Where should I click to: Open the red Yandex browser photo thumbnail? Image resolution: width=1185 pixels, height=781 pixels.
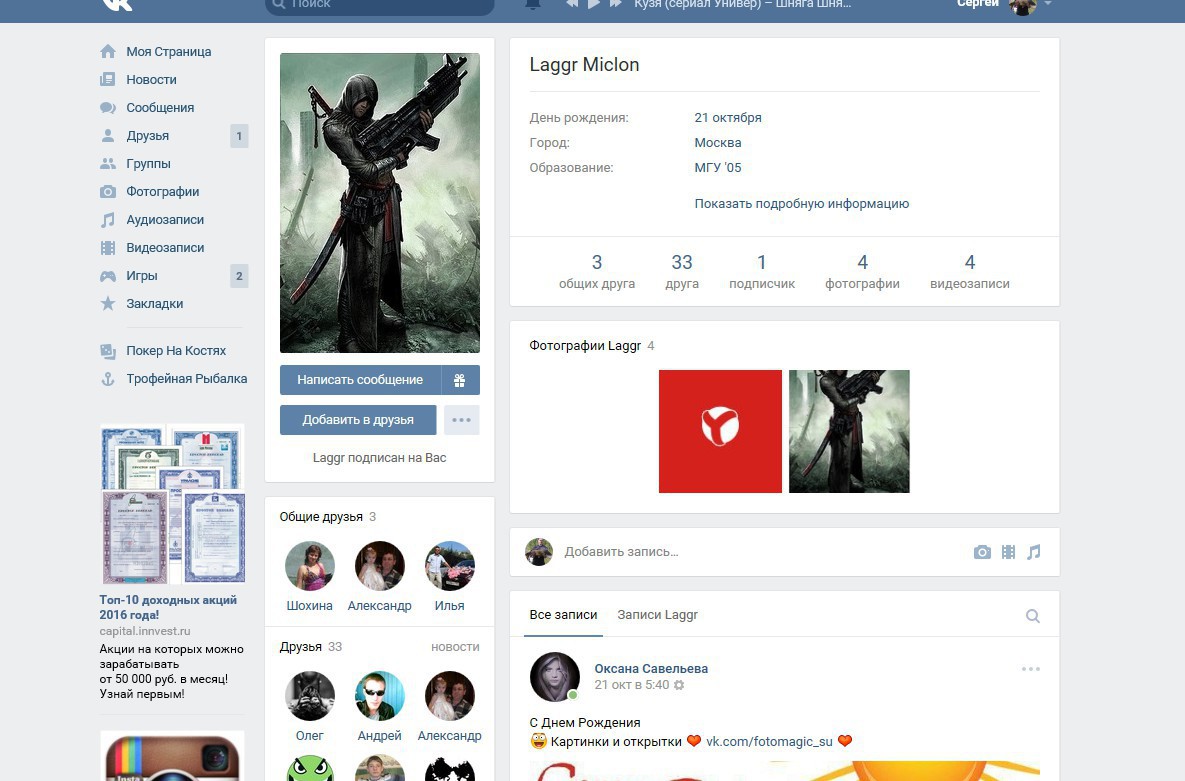point(720,431)
